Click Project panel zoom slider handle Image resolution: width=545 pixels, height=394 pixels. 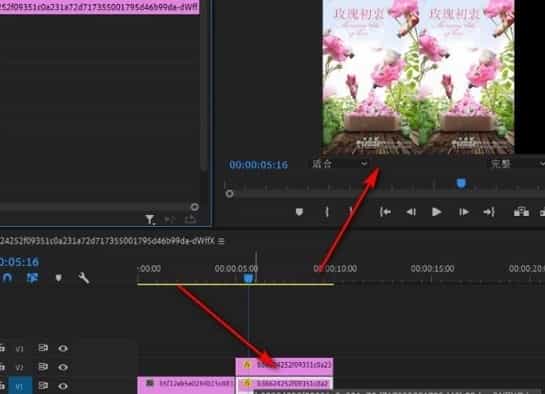tap(194, 207)
